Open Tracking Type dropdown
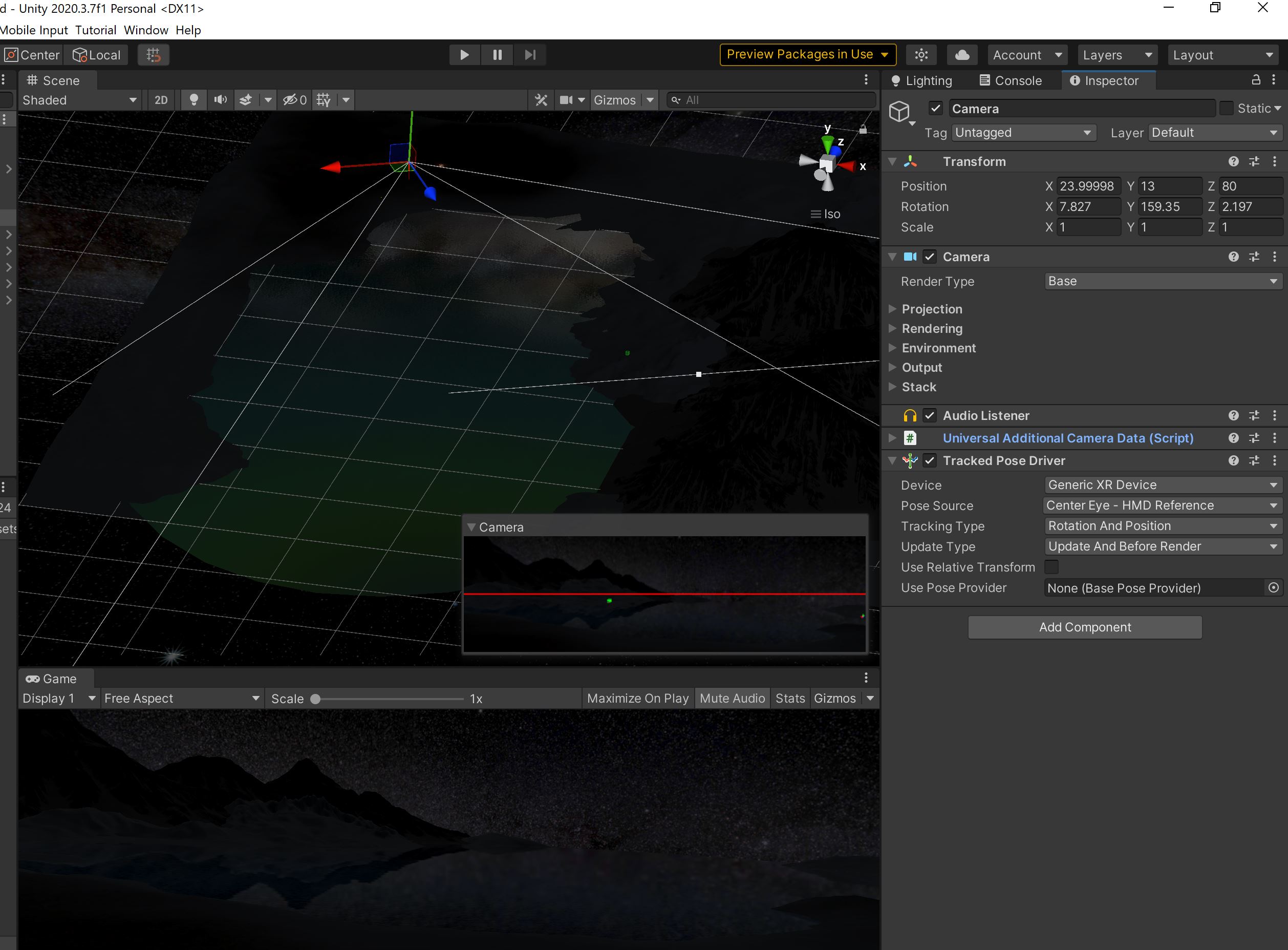The image size is (1288, 950). [x=1163, y=525]
